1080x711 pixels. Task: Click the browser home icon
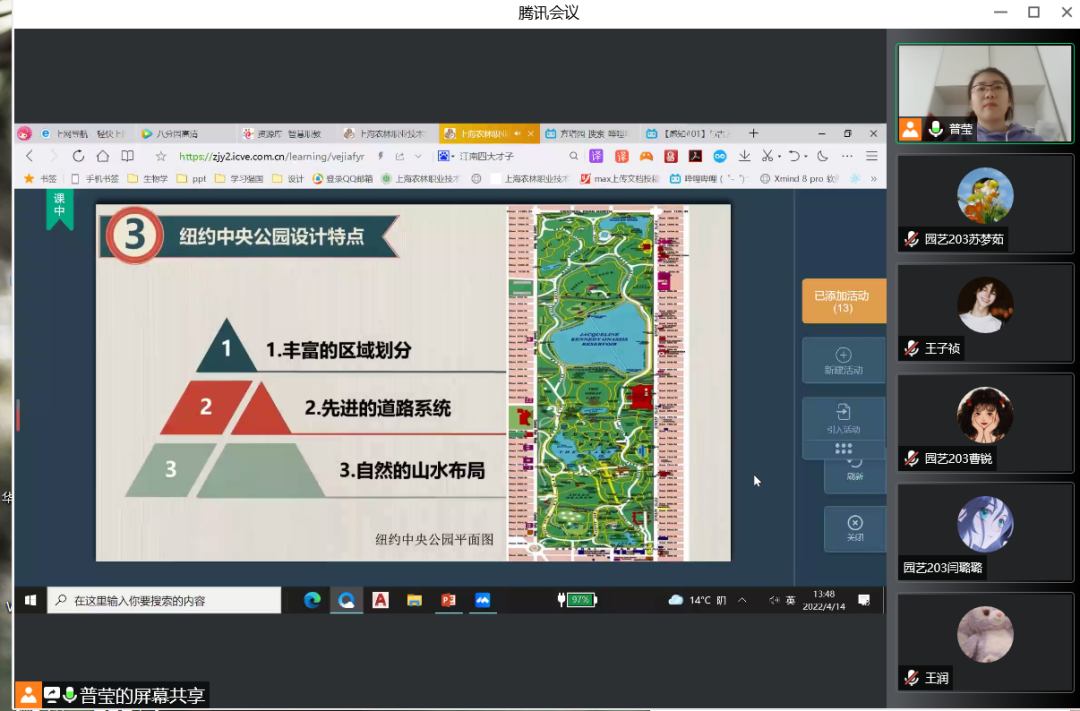[102, 156]
